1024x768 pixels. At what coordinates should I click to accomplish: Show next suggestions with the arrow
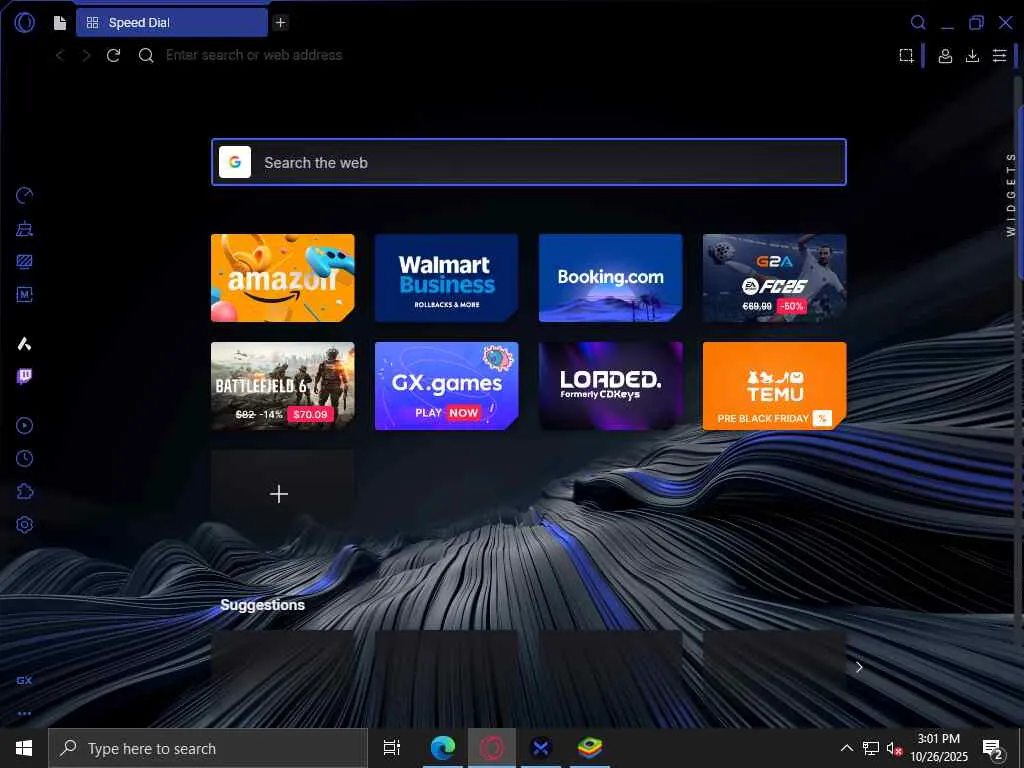[859, 667]
